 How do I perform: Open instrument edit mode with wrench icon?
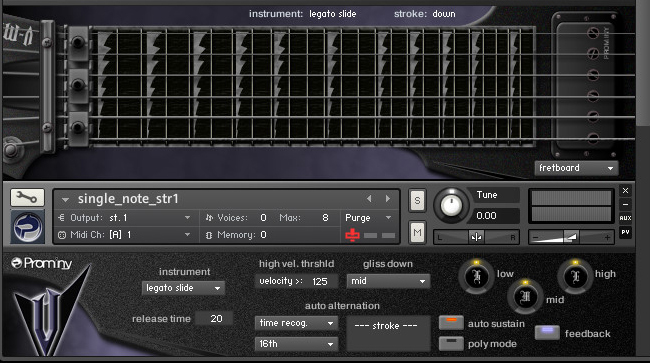(x=27, y=198)
